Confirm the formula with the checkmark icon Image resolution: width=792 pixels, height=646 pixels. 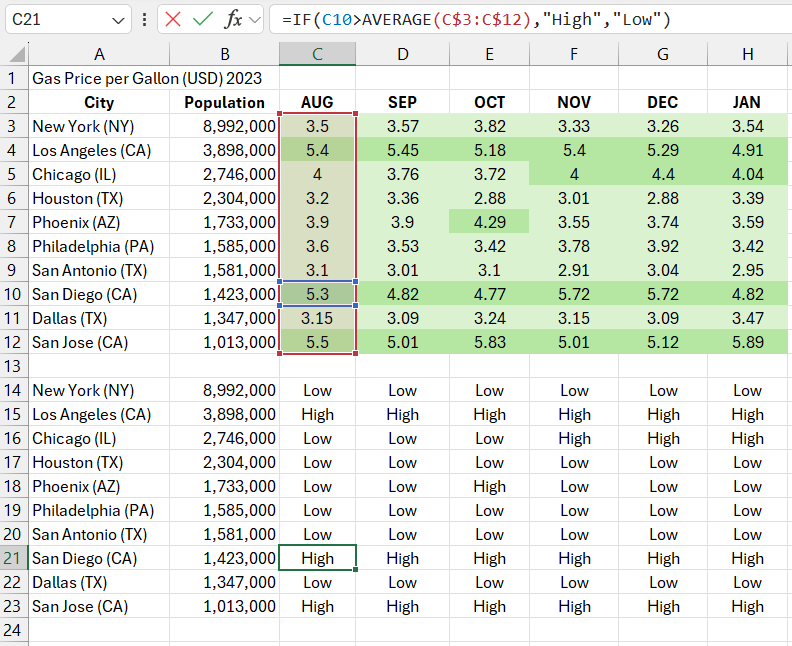tap(203, 20)
